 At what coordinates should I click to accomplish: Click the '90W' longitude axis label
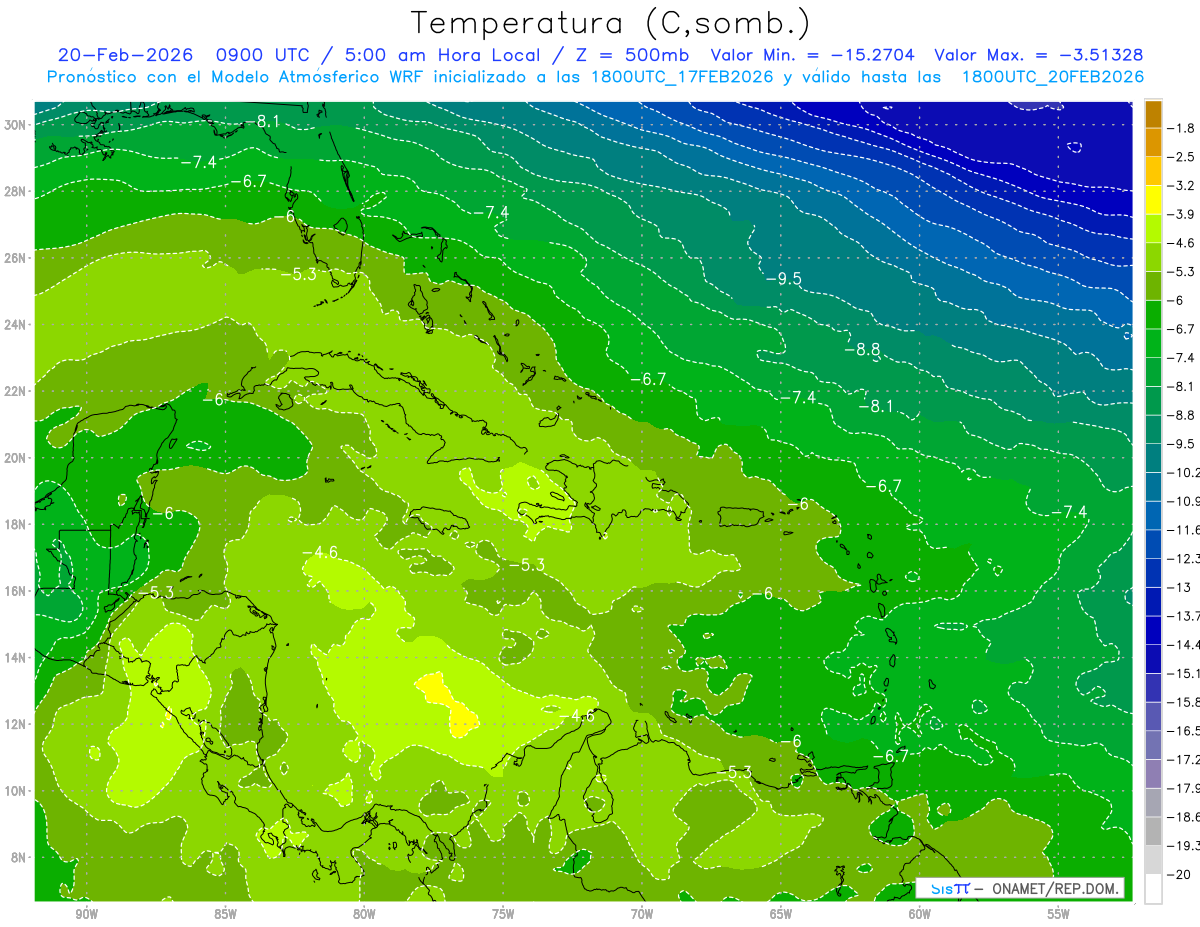[86, 915]
